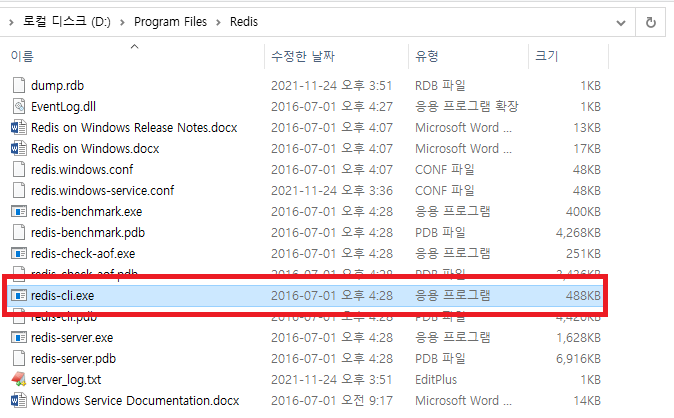Click the dump.rdb file icon
The height and width of the screenshot is (418, 674).
point(18,85)
